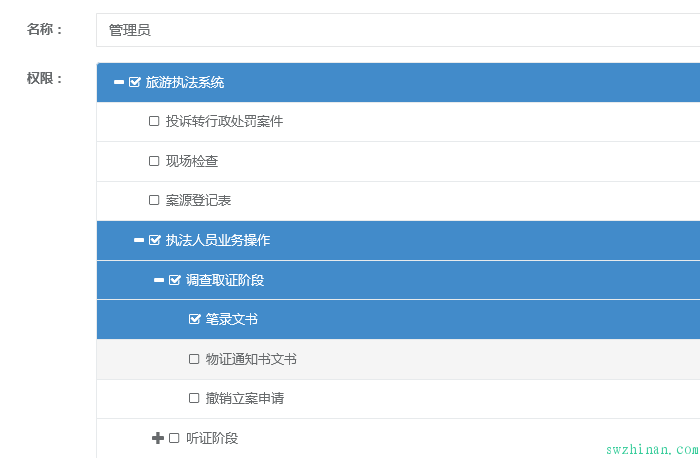Uncheck the 旅游执法系统 checkbox

pyautogui.click(x=134, y=82)
